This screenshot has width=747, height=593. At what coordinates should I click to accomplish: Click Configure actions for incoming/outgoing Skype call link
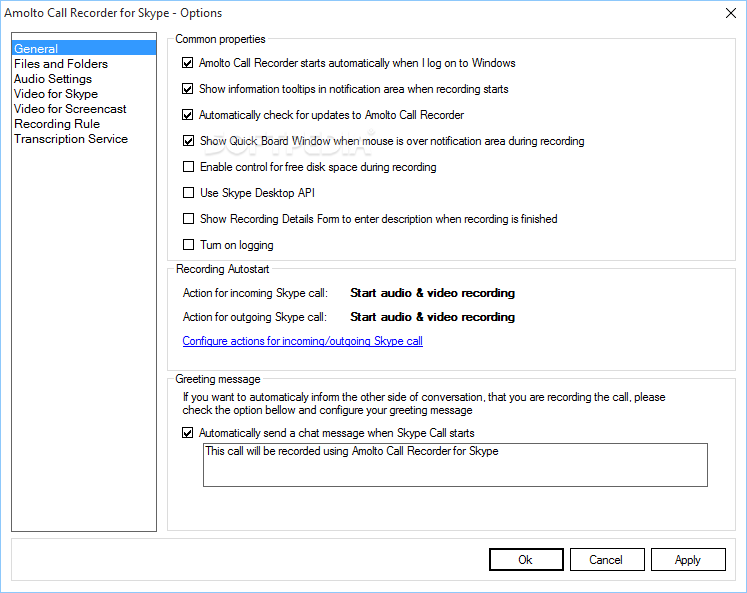point(303,341)
